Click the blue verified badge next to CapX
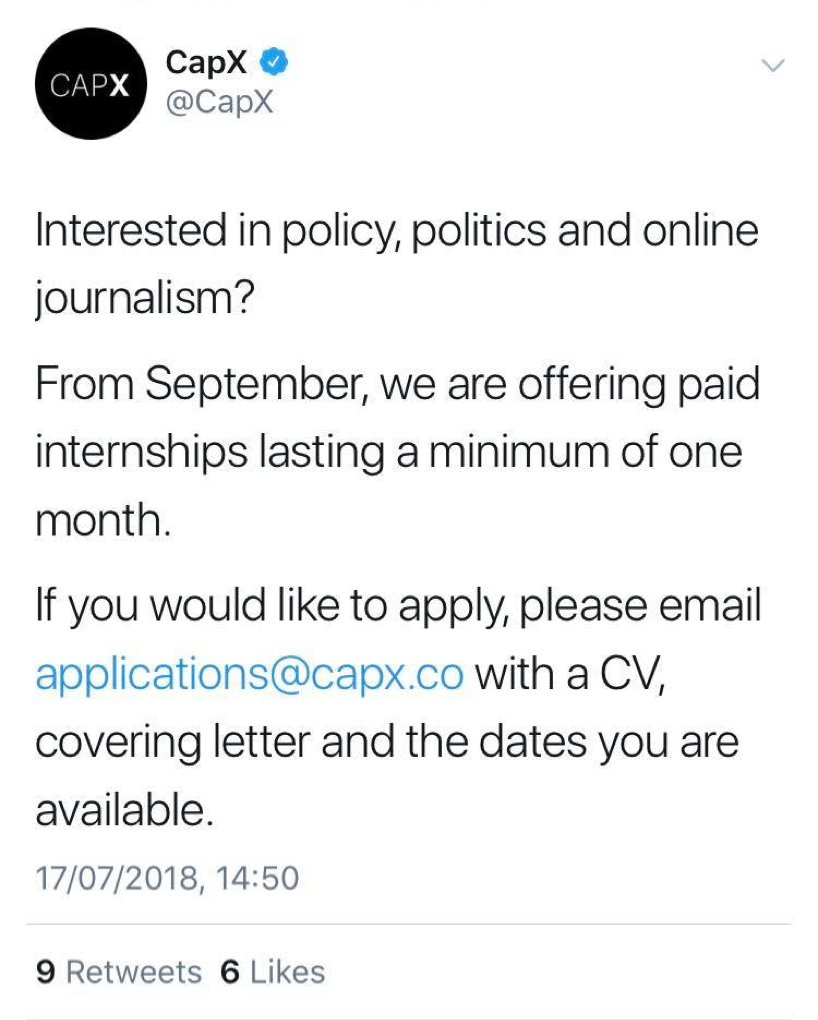The image size is (818, 1020). [x=275, y=62]
